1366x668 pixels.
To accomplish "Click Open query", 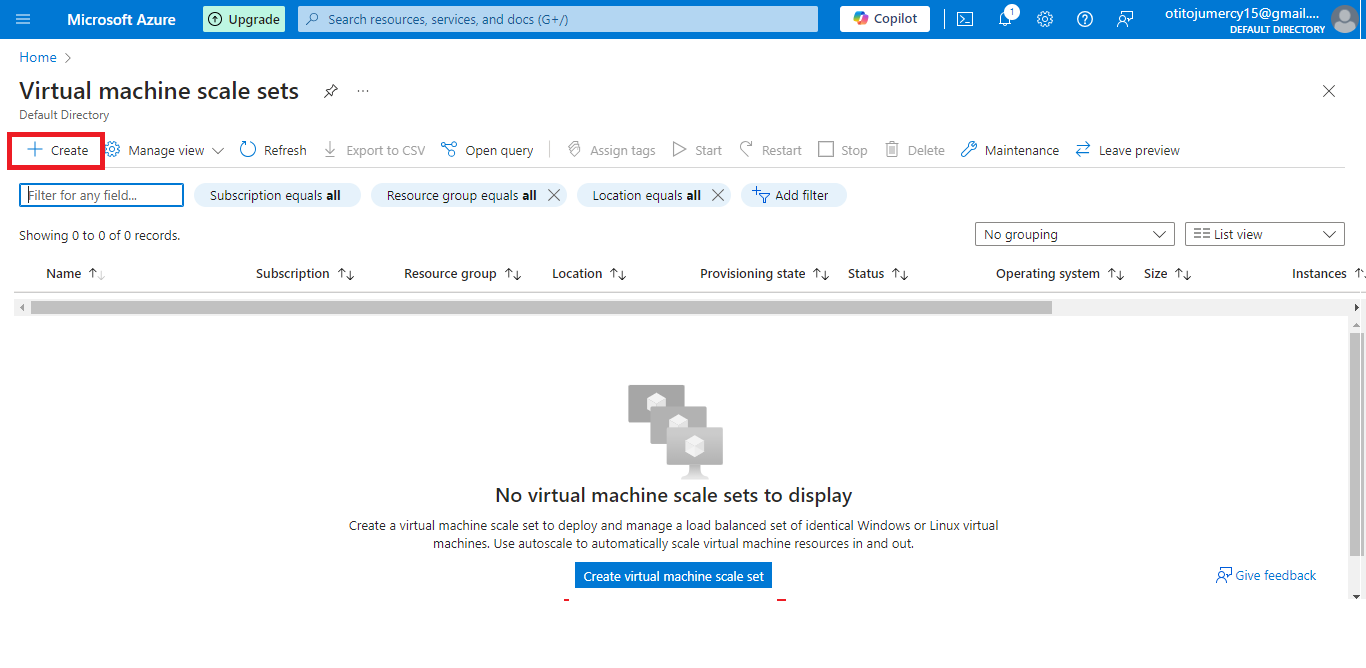I will [x=487, y=150].
